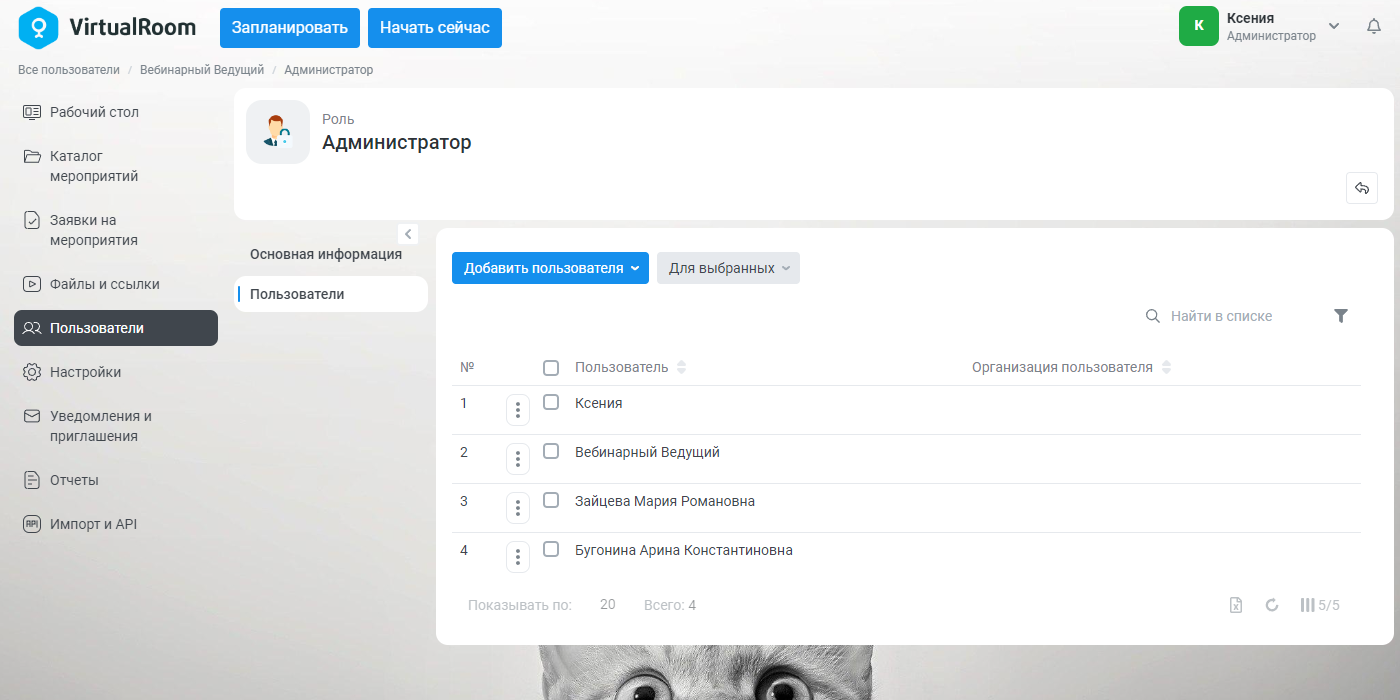Viewport: 1400px width, 700px height.
Task: Open Рабочий стол in the sidebar
Action: (x=116, y=112)
